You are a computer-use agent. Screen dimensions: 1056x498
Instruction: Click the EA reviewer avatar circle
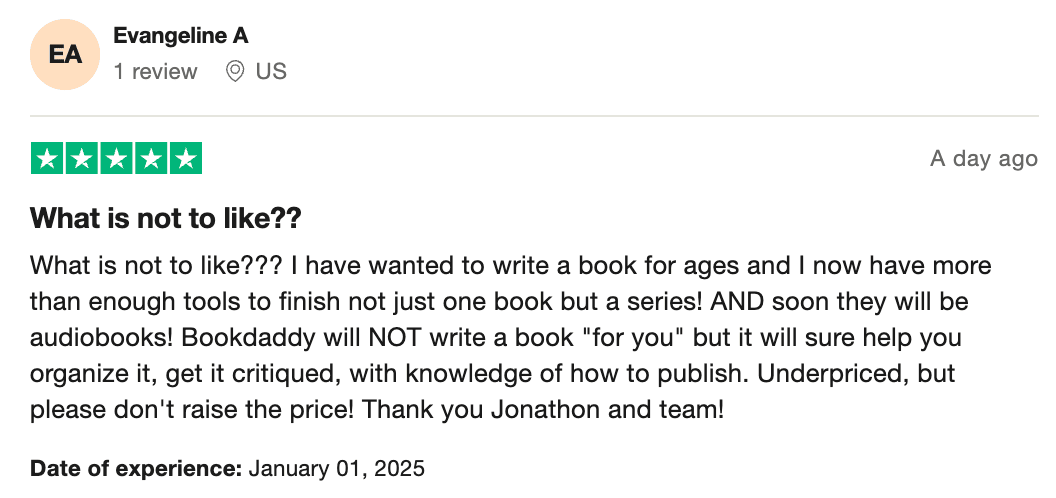tap(65, 54)
